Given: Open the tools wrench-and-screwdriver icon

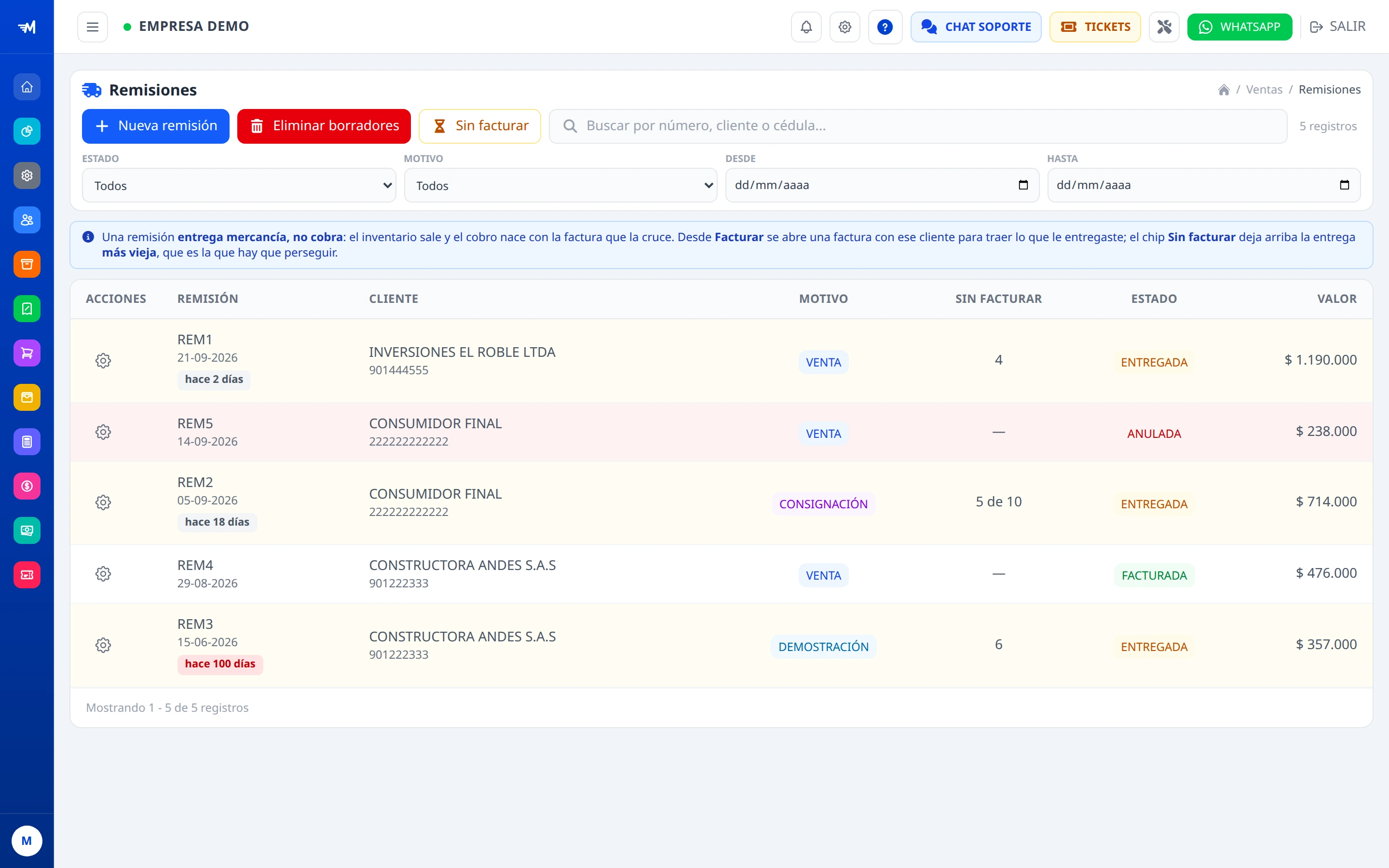Looking at the screenshot, I should point(1164,27).
